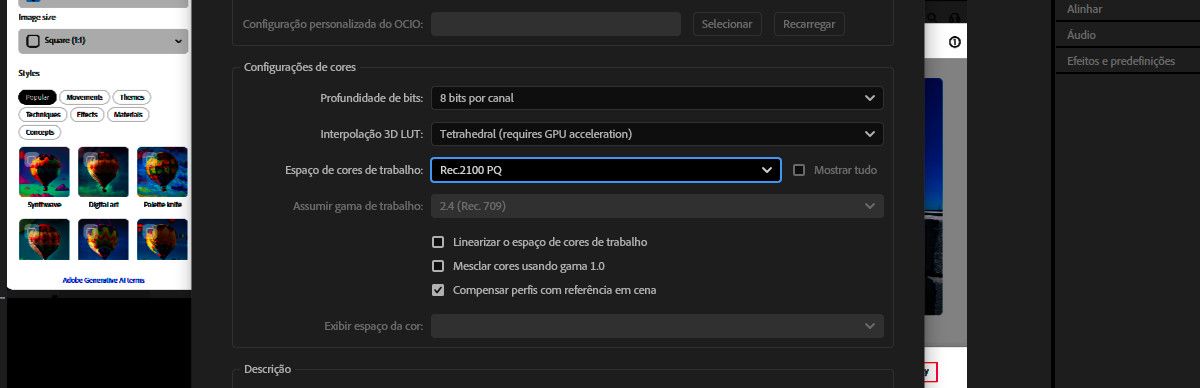Select the Techniques styles tab
The height and width of the screenshot is (388, 1200).
(x=44, y=115)
